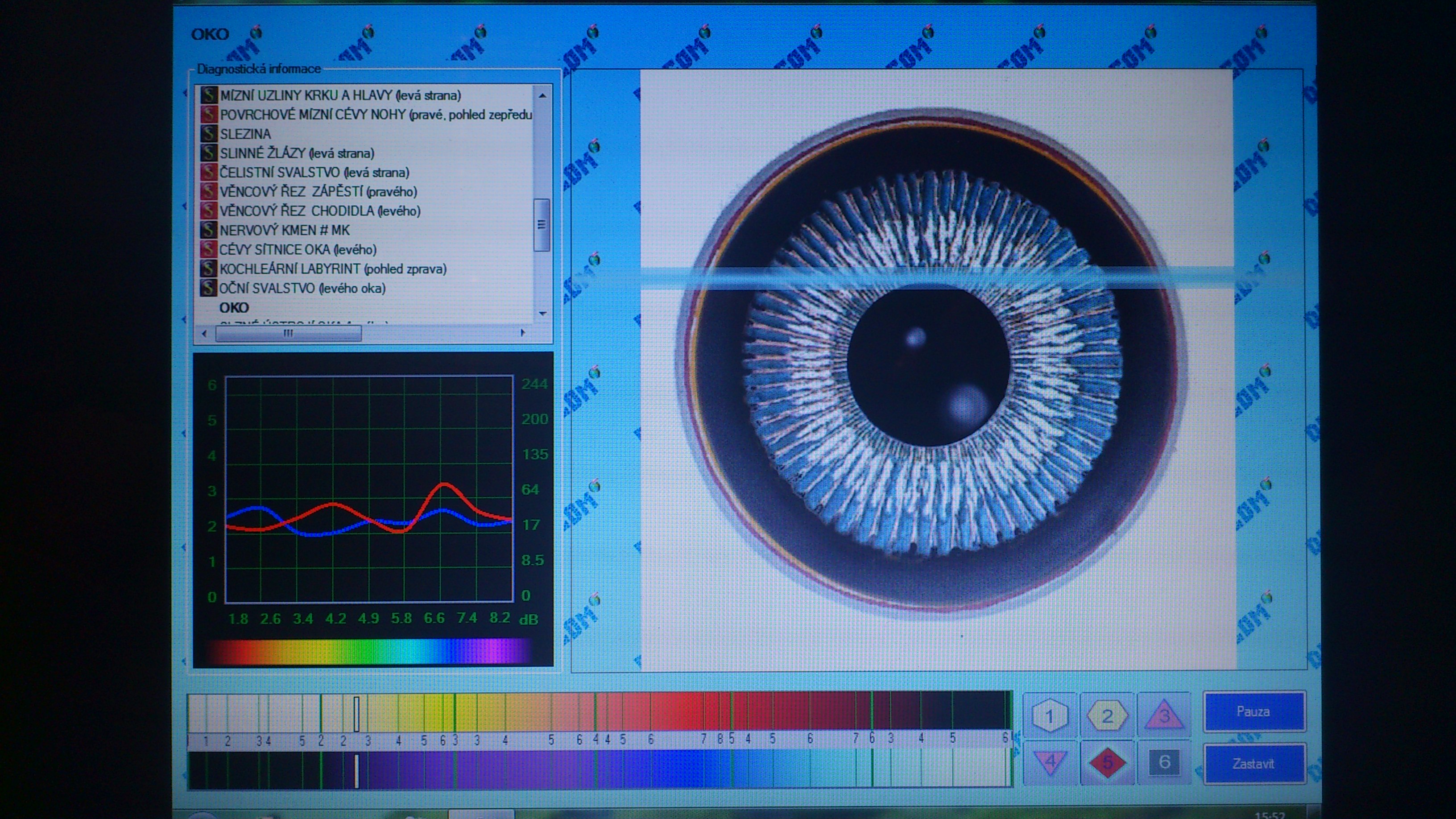Select SLINNÉ ŽLÁZY (levá strana) entry

(x=297, y=153)
